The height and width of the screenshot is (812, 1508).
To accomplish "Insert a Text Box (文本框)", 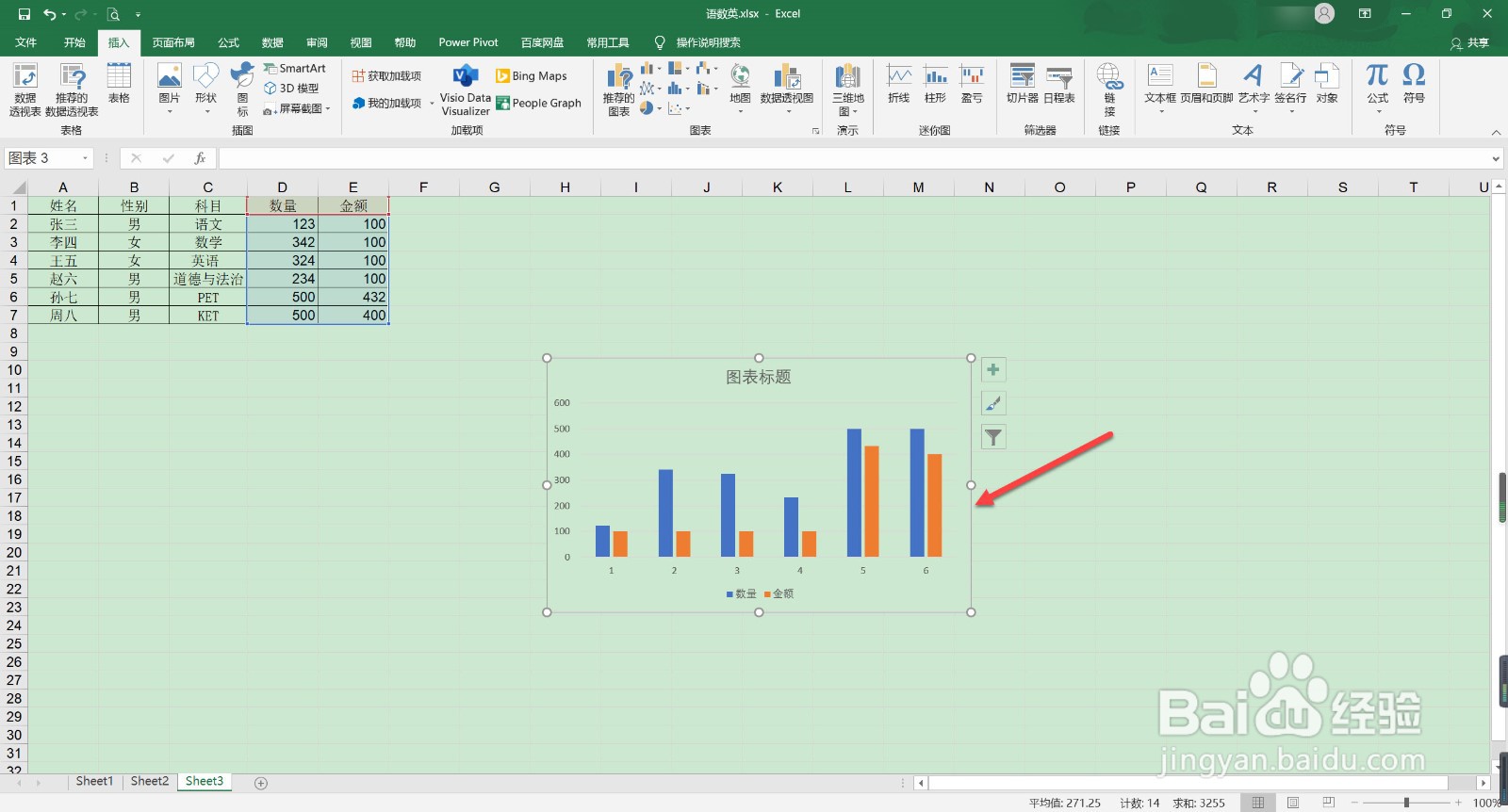I will tap(1160, 89).
